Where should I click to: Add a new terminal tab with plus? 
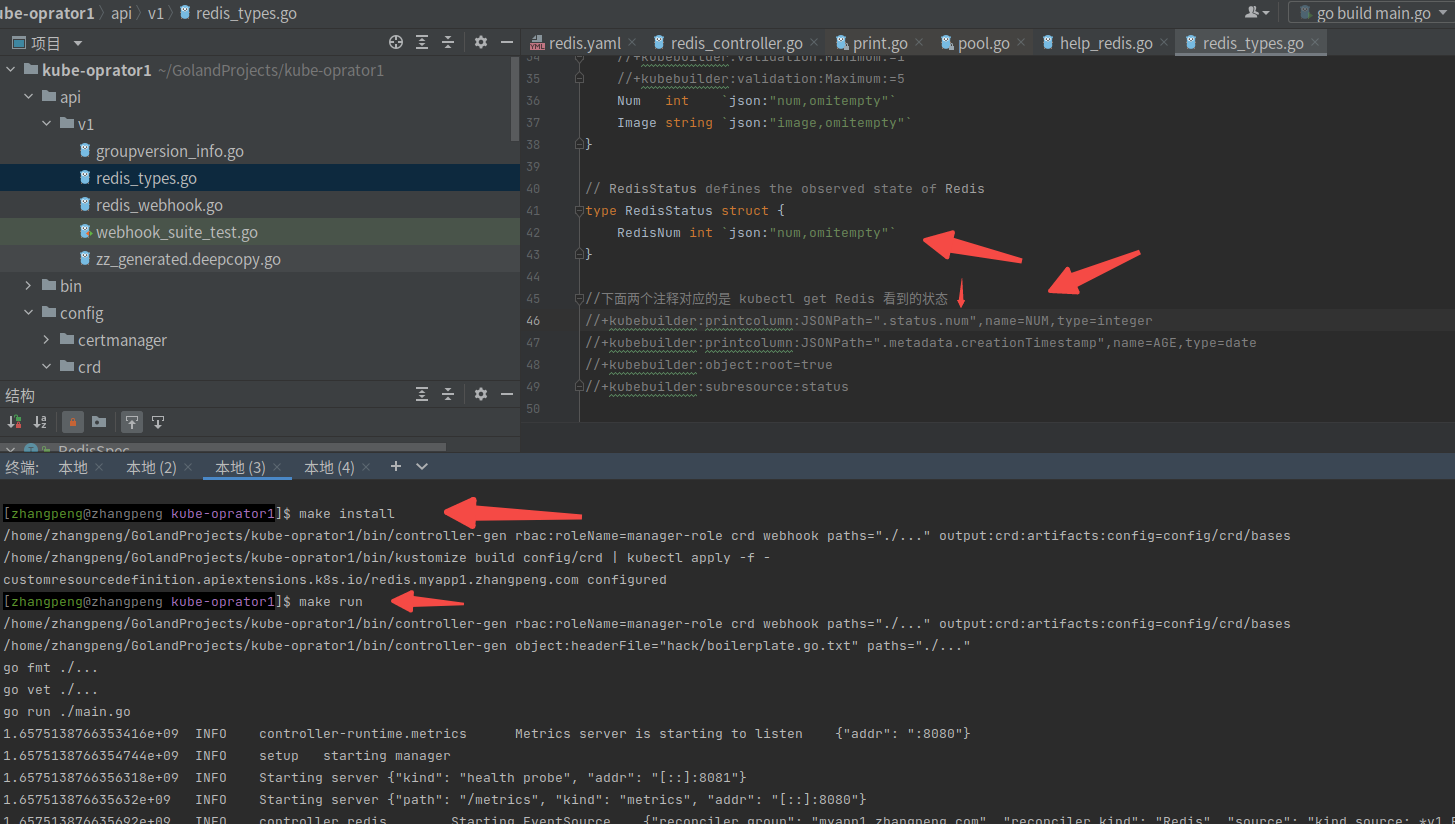pos(395,466)
